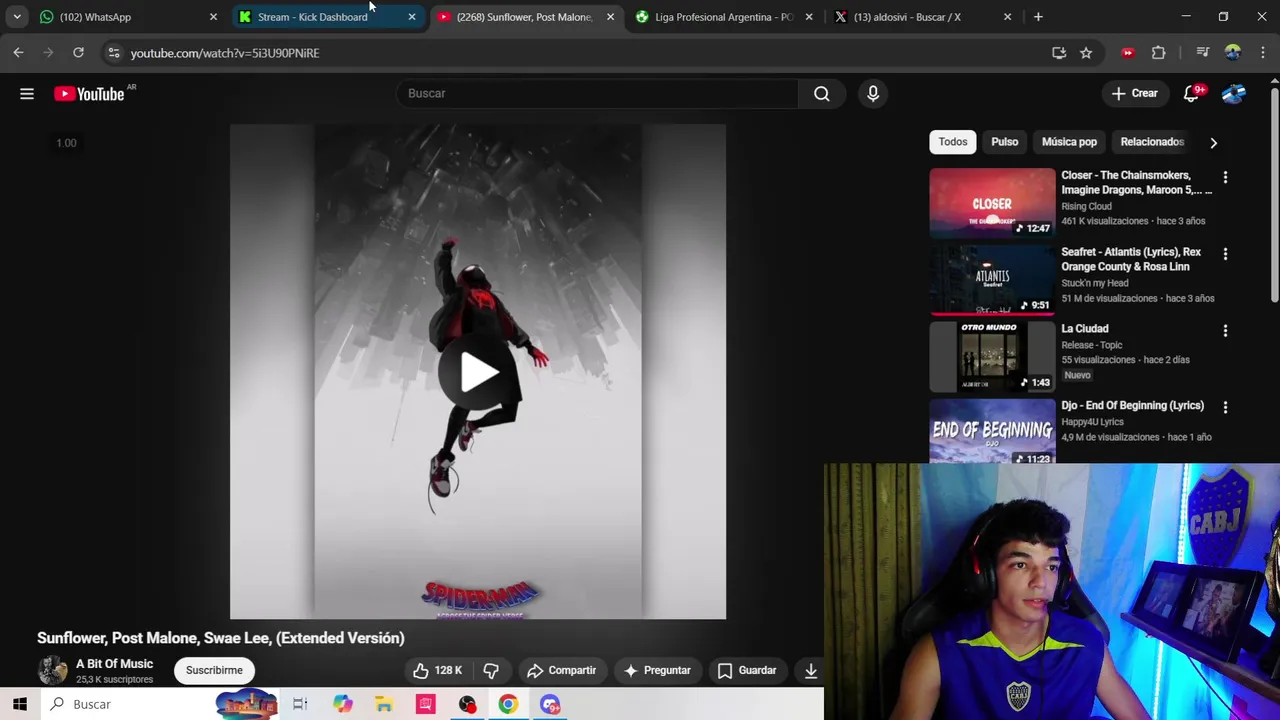This screenshot has height=720, width=1280.
Task: Open A Bit Of Music channel avatar
Action: click(x=52, y=670)
